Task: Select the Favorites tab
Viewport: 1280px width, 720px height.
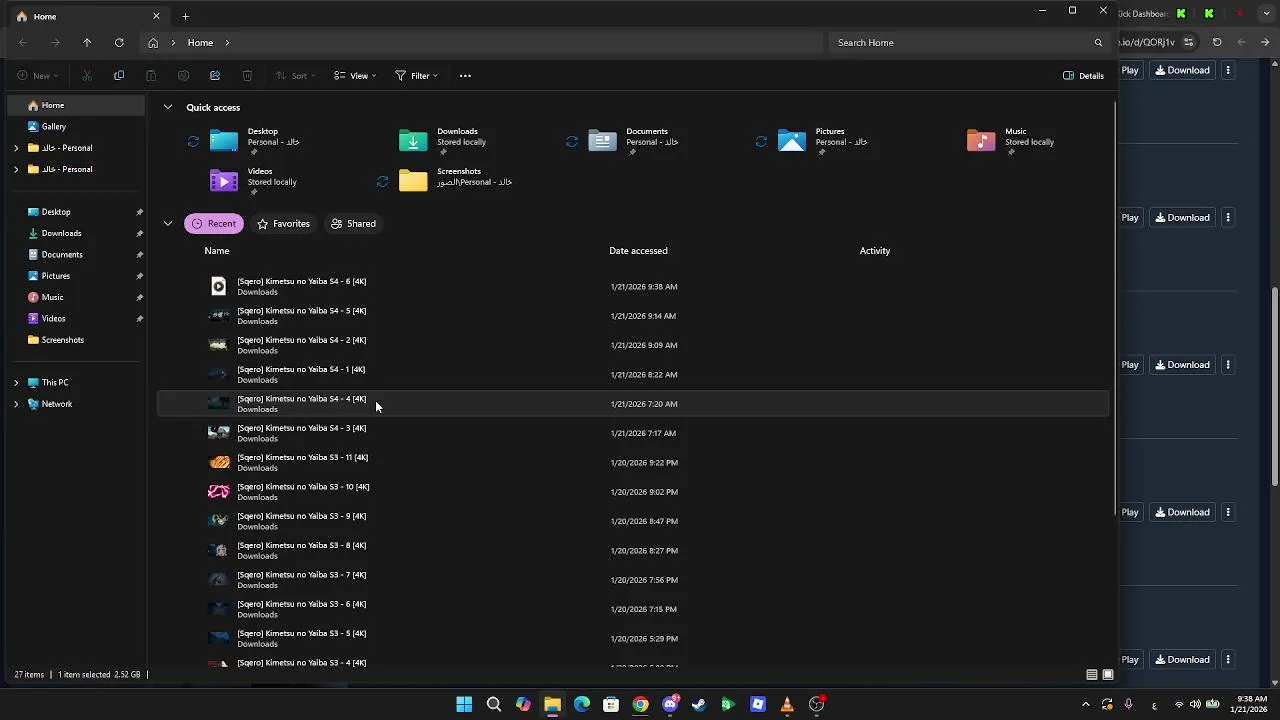Action: pyautogui.click(x=283, y=224)
